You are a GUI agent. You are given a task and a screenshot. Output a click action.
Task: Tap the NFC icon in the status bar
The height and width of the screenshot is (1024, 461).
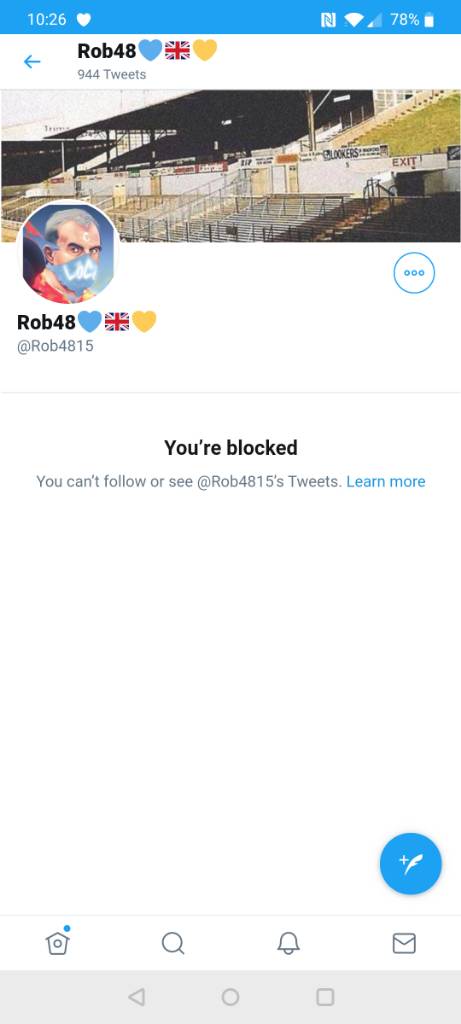click(328, 20)
